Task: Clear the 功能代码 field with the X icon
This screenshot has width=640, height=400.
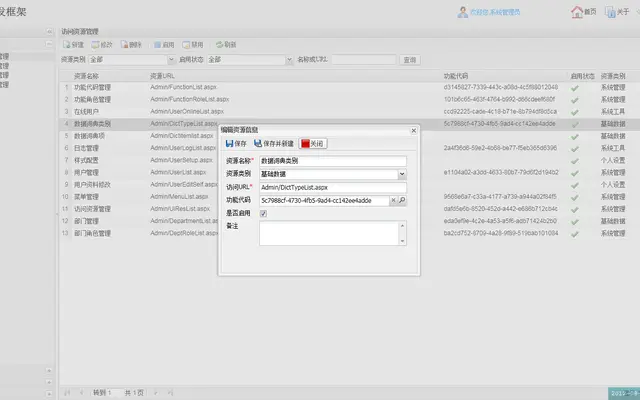Action: tap(393, 200)
